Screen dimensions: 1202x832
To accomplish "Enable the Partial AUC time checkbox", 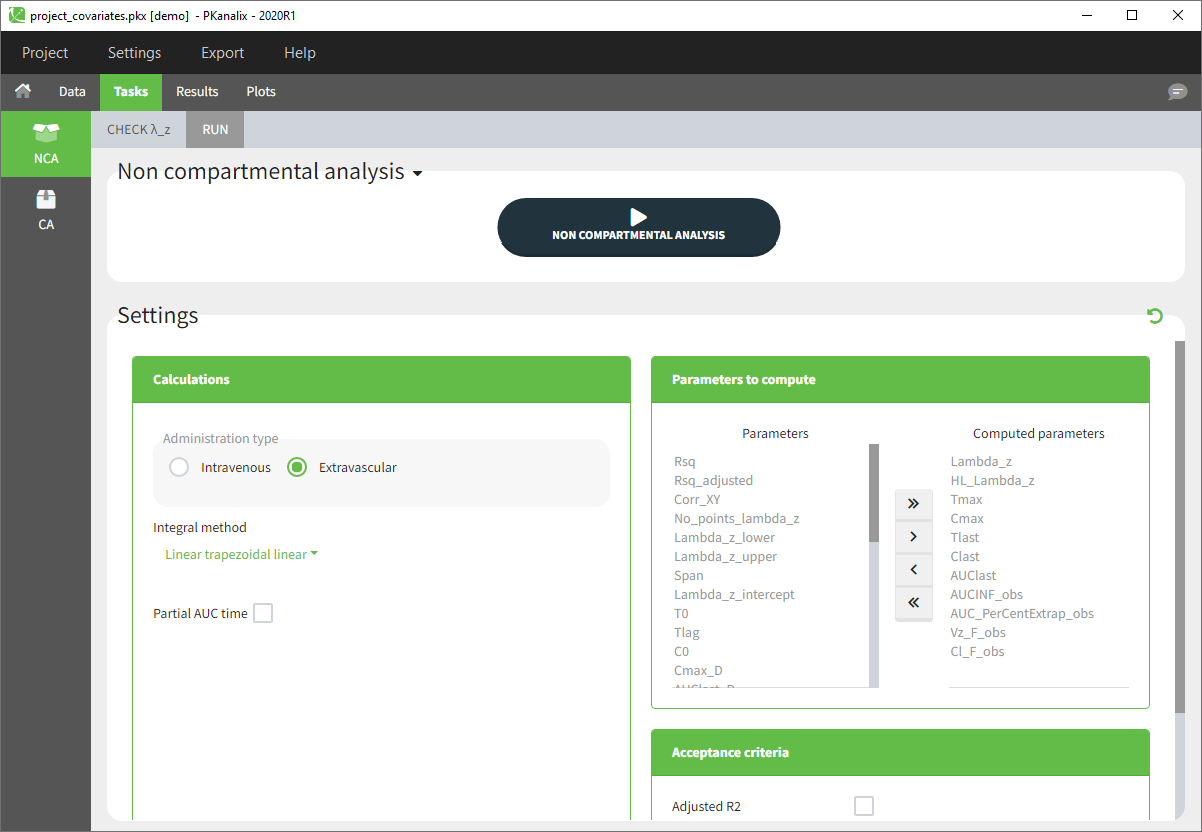I will [x=263, y=613].
